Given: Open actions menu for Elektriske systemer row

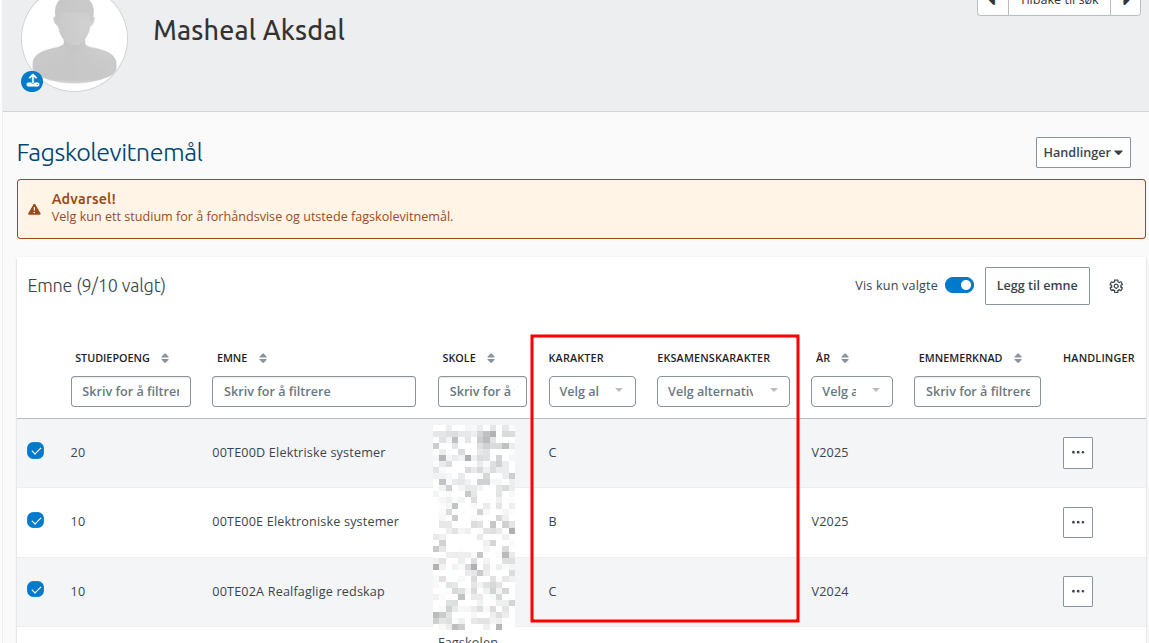Looking at the screenshot, I should tap(1078, 452).
